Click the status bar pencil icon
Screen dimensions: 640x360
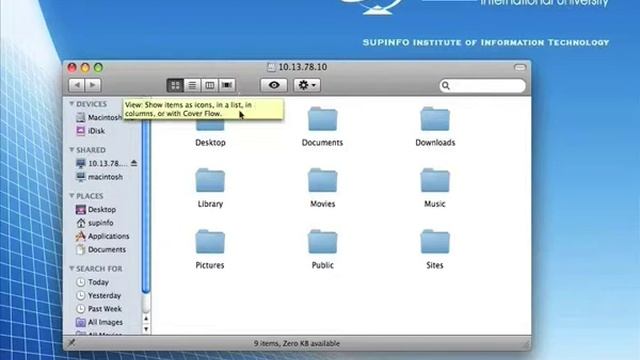[x=71, y=343]
